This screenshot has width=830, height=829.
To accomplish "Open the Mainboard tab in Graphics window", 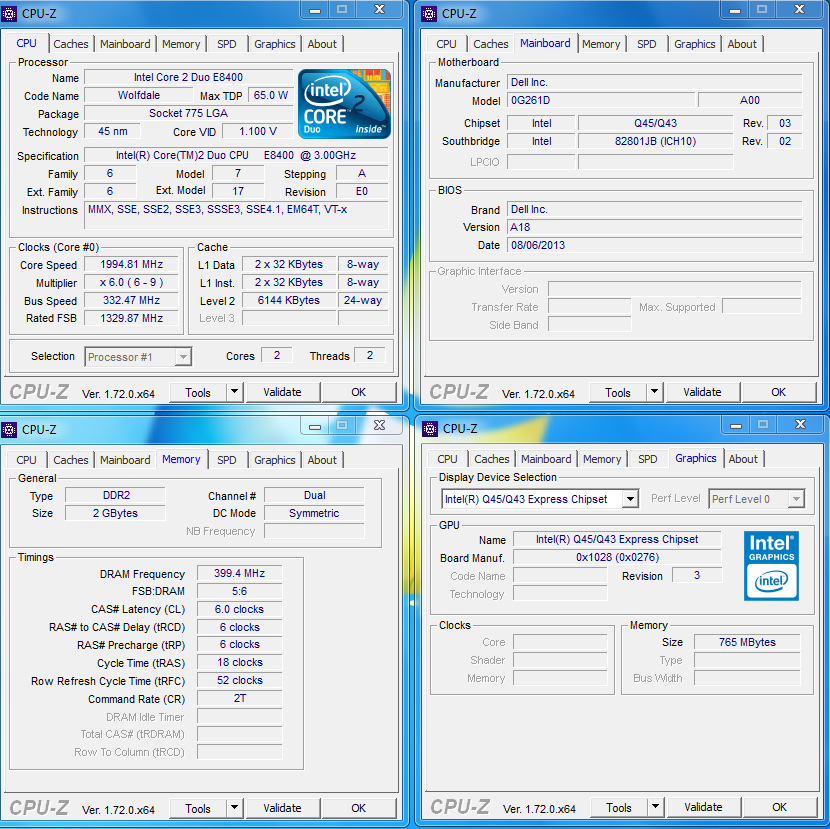I will coord(546,459).
